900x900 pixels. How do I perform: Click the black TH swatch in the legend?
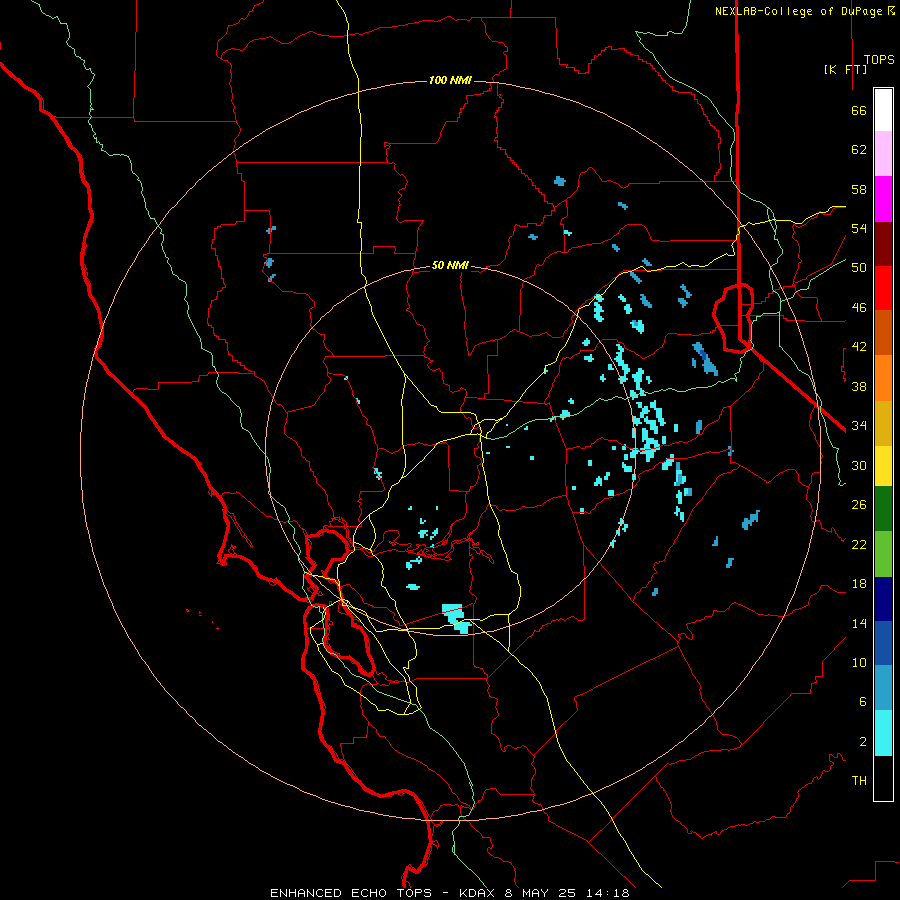pos(883,778)
